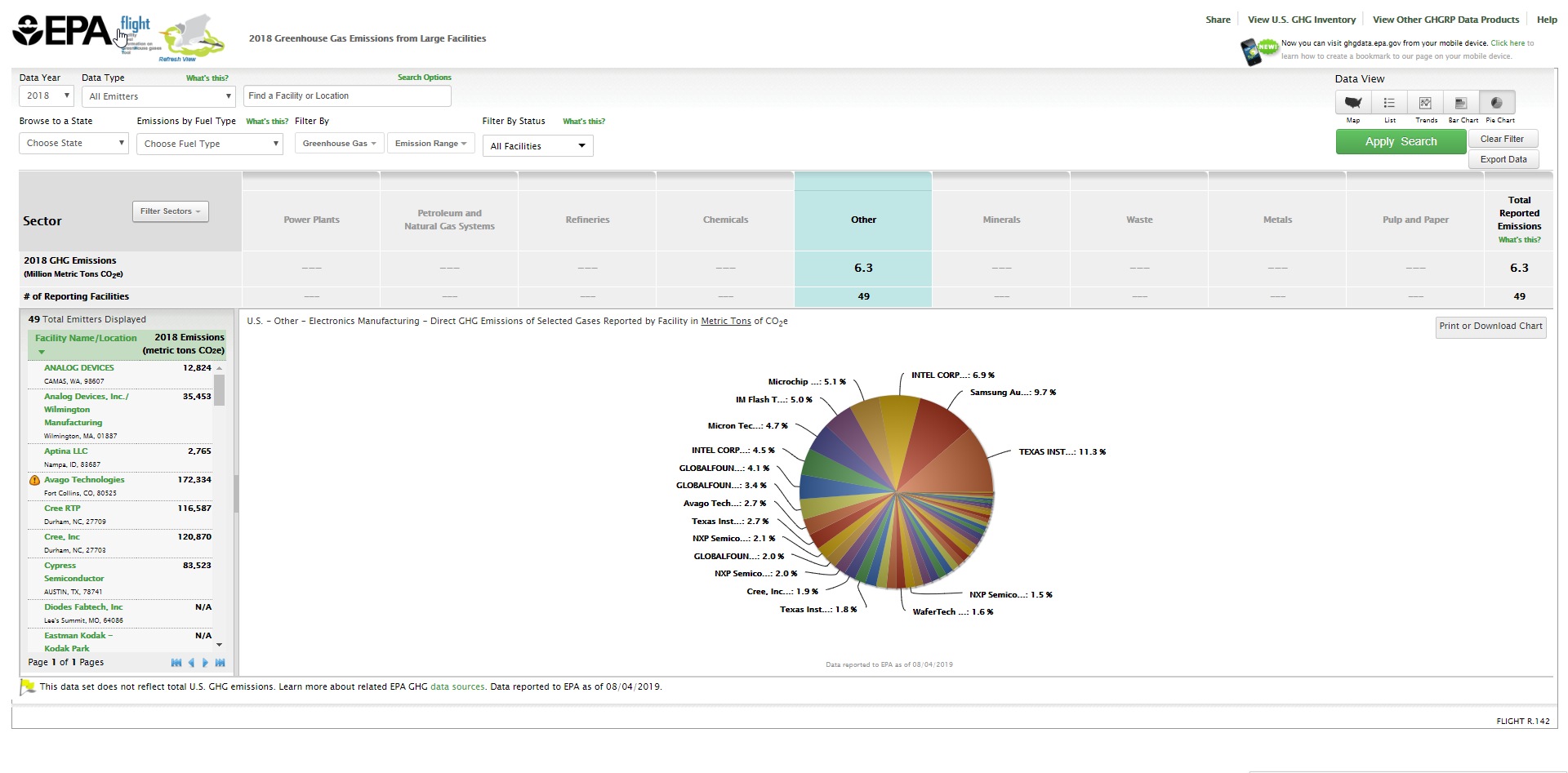Open the Help link

[1546, 20]
